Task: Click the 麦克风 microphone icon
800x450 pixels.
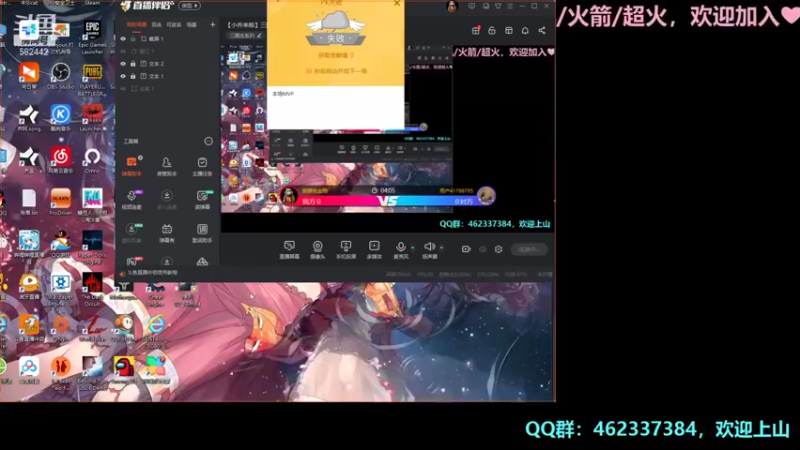Action: (401, 249)
